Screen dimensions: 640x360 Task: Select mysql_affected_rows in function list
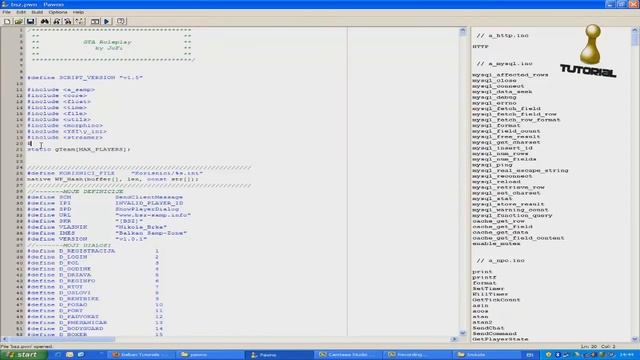[x=510, y=75]
